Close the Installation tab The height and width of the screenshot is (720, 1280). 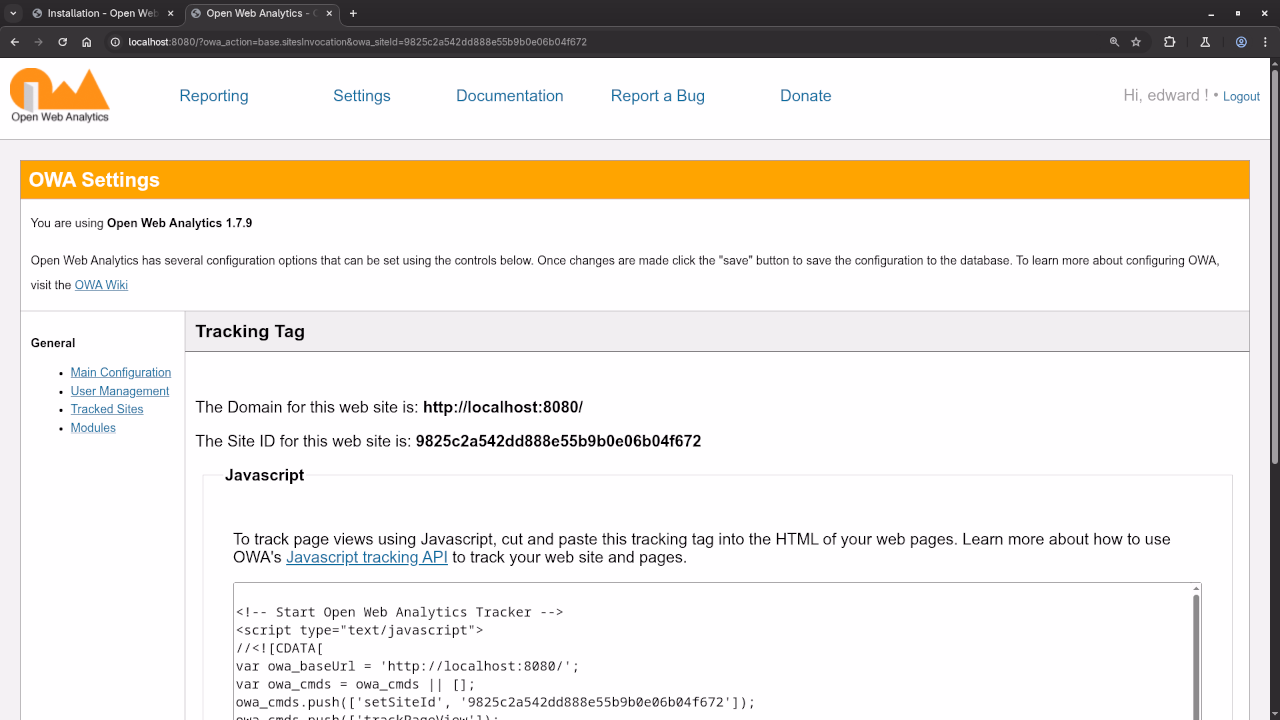click(169, 13)
